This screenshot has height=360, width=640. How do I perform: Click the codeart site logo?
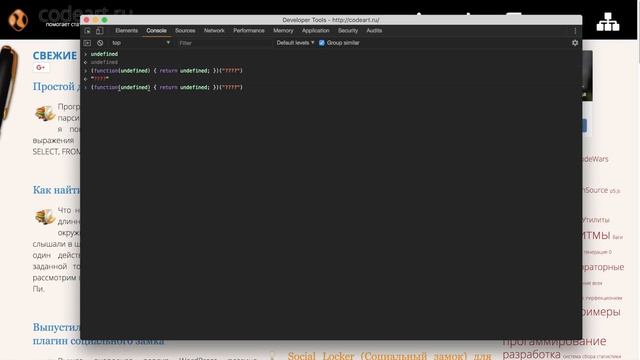tap(18, 20)
